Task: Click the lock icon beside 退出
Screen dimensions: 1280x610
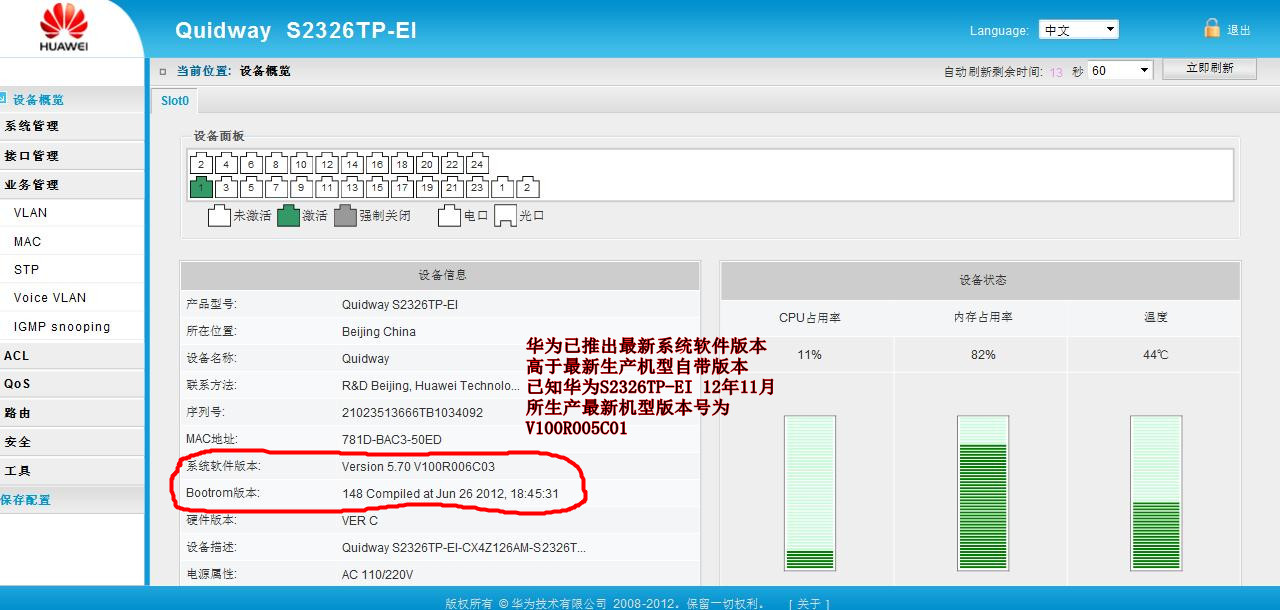Action: point(1212,28)
